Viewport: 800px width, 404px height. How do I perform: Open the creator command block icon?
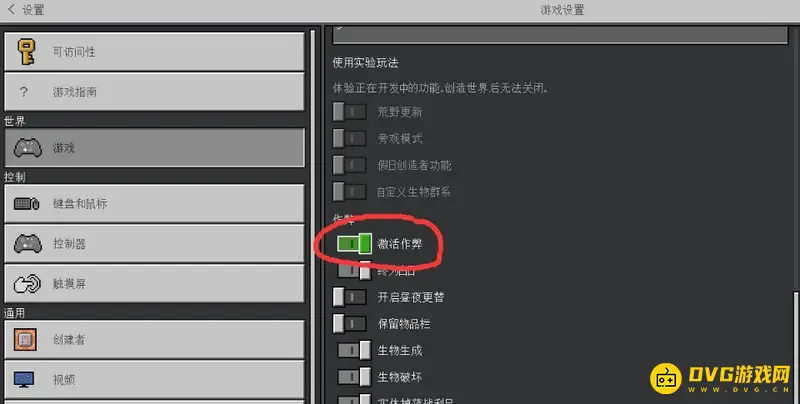click(25, 340)
